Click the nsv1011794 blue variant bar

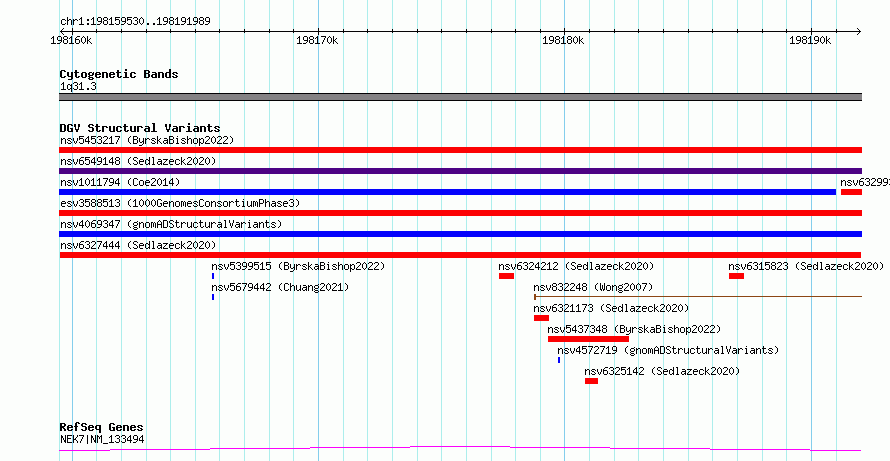447,192
